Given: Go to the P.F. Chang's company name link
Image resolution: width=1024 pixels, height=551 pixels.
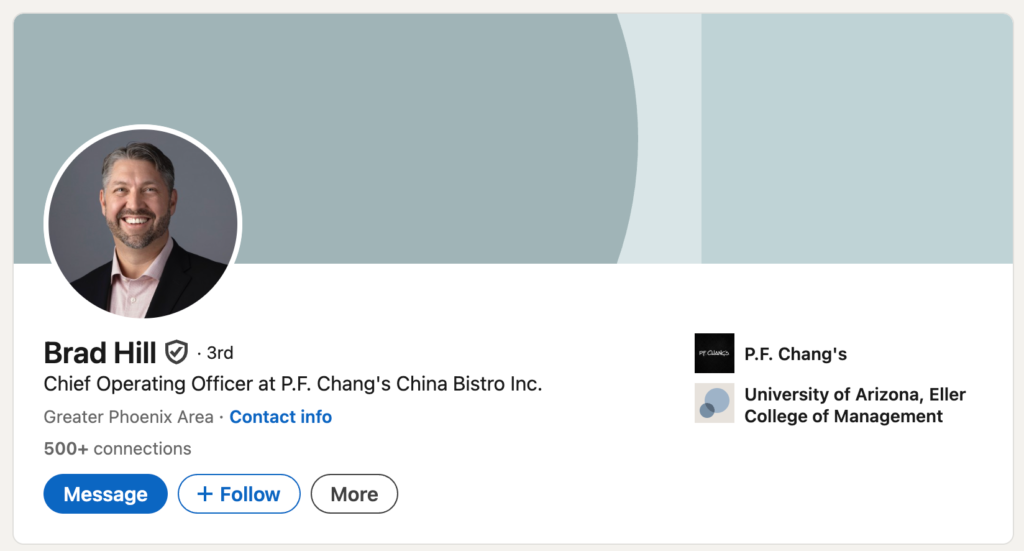Looking at the screenshot, I should 795,354.
